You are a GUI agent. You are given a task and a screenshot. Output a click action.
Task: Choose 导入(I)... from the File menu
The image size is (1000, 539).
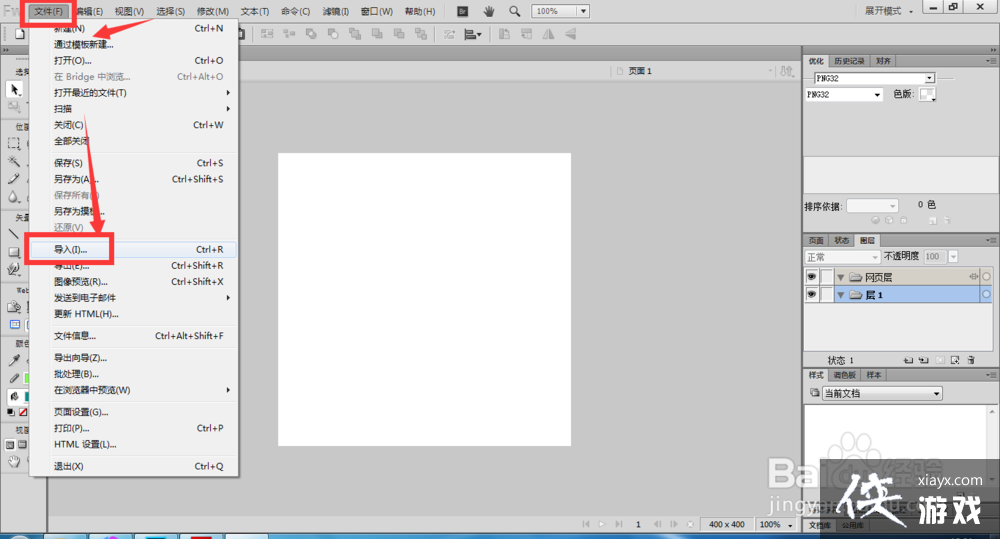point(71,249)
